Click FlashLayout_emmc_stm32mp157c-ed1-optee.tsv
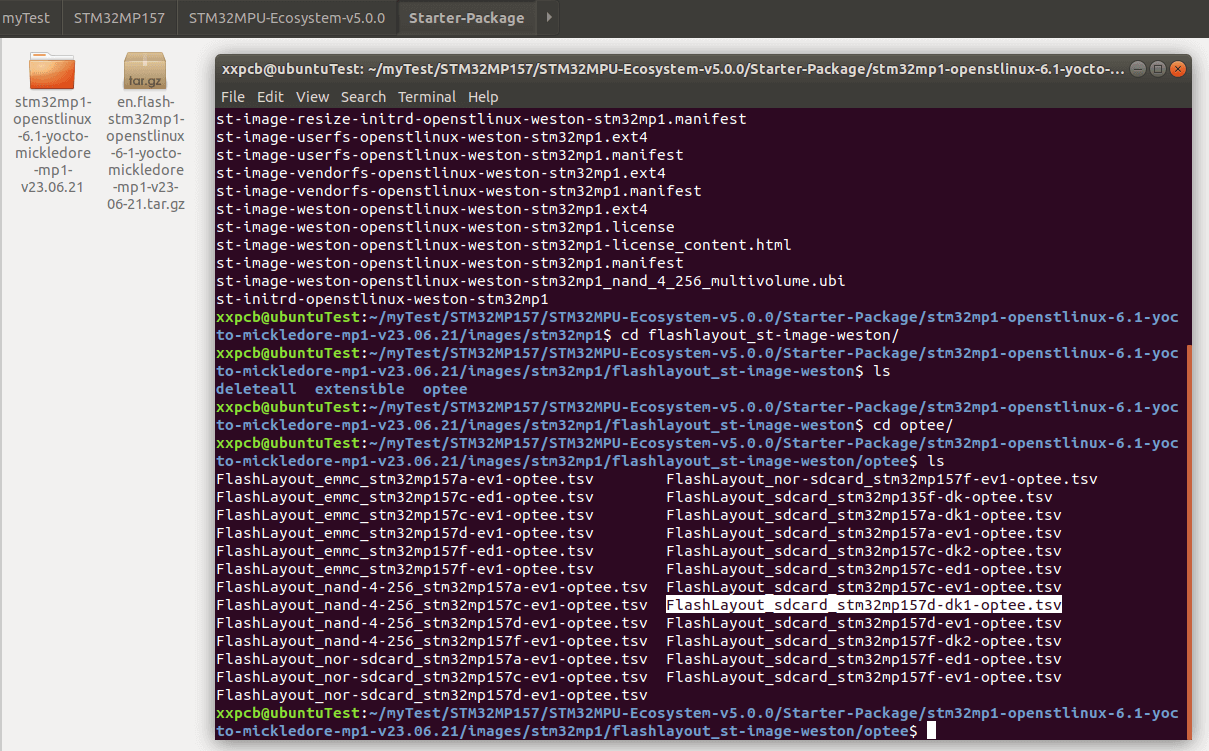Screen dimensions: 1209x751 pos(405,497)
